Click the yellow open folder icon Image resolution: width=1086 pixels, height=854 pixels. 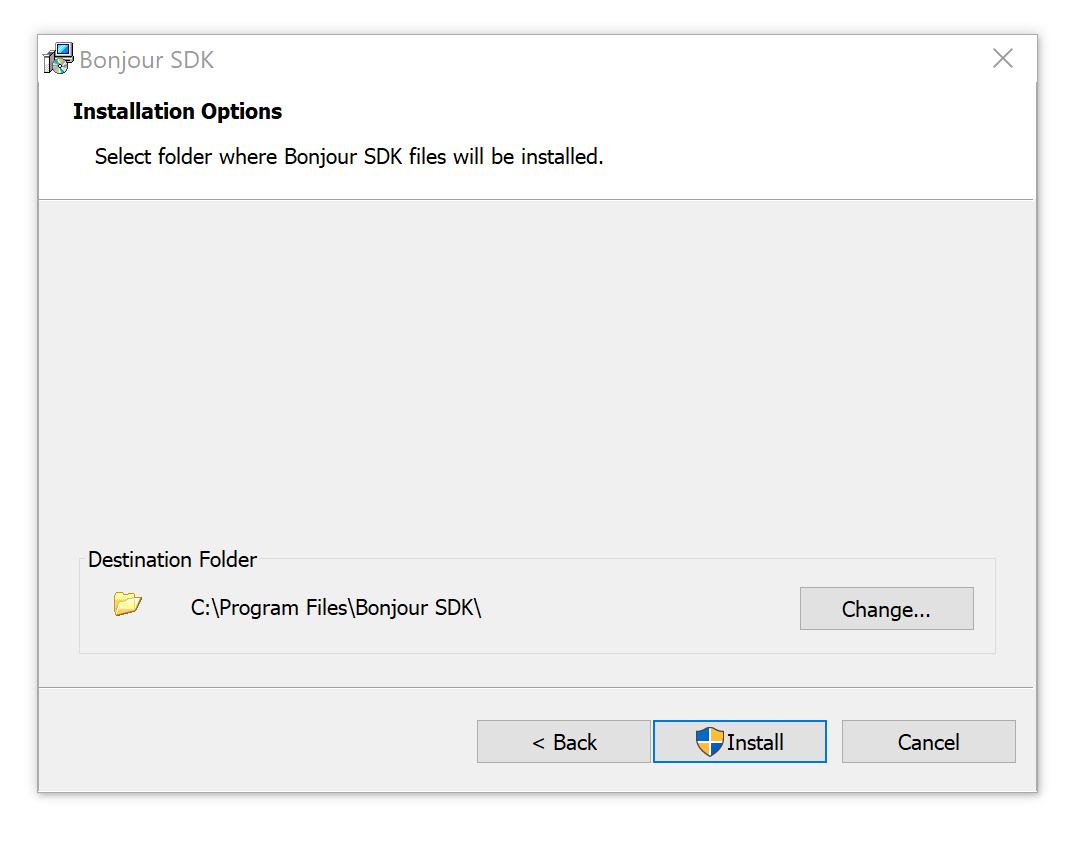point(127,604)
